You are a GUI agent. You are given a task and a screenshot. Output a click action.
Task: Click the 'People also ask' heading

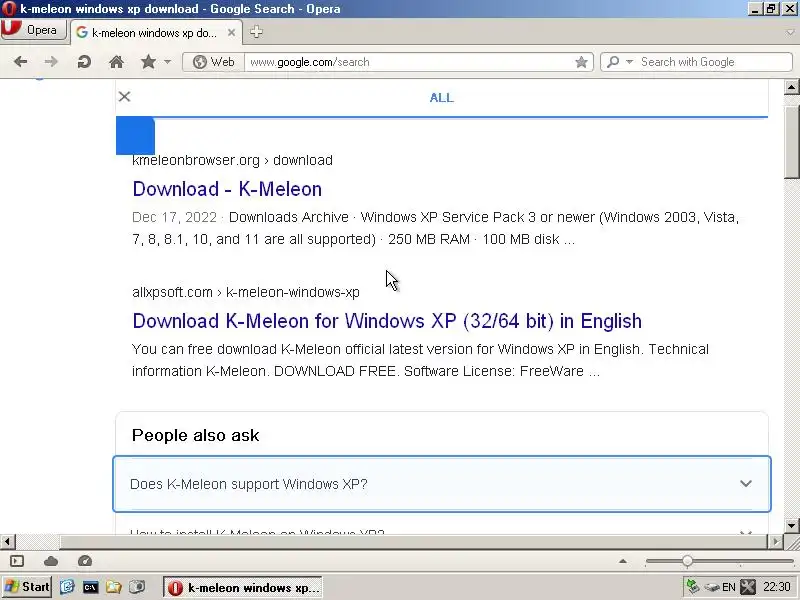click(195, 435)
